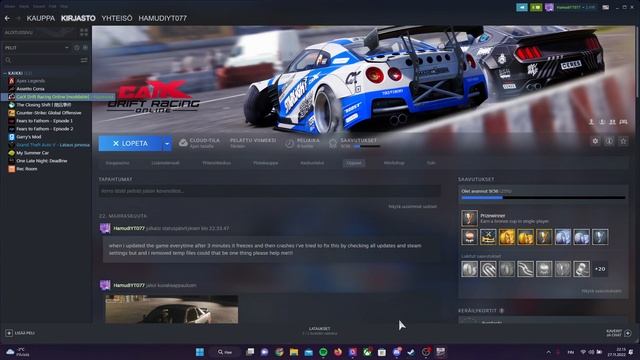Click the Saavutukset achievements badge icon
Image resolution: width=640 pixels, height=360 pixels.
[333, 143]
